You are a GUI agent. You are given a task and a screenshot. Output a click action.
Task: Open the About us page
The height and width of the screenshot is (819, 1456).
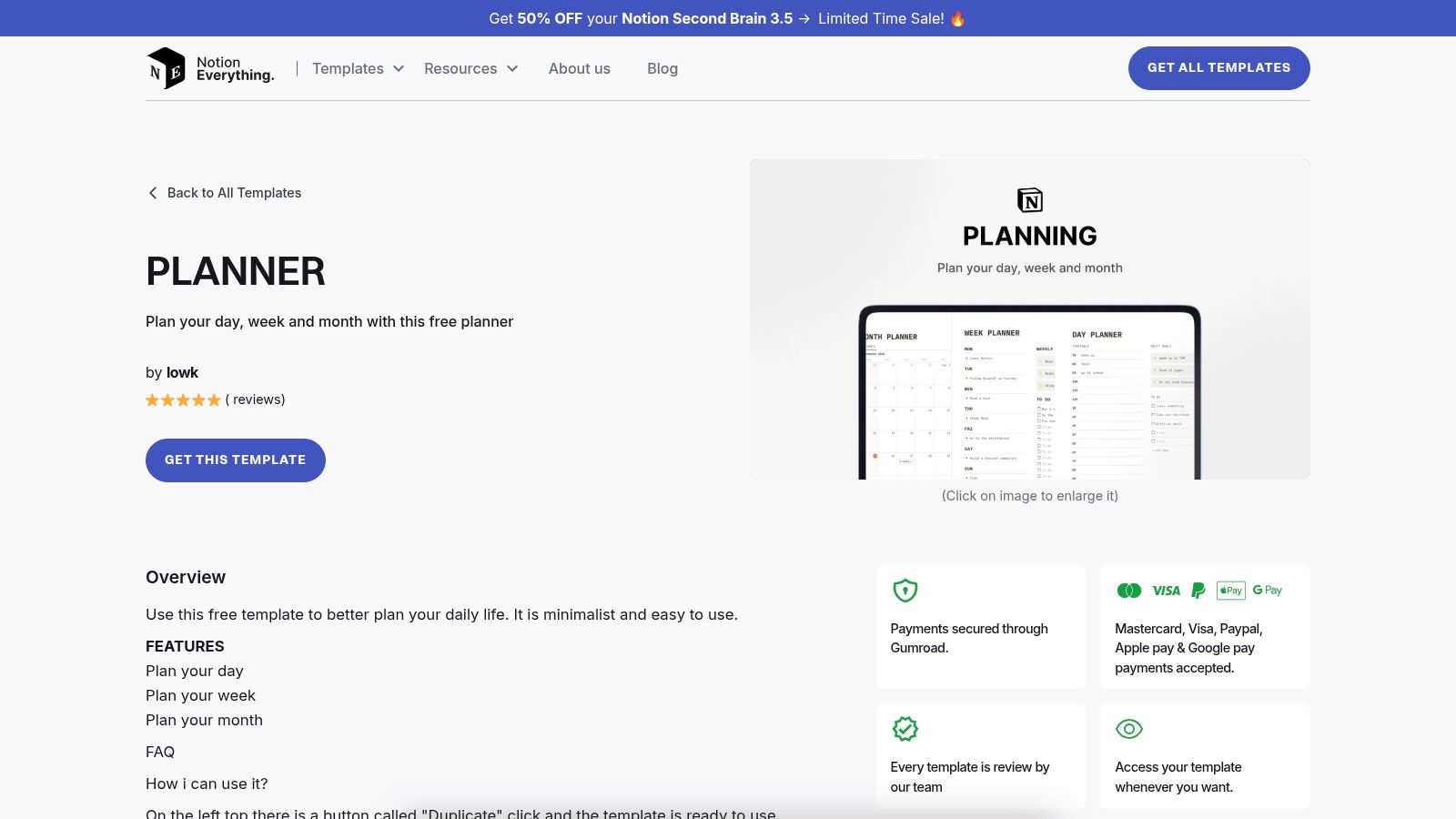(x=579, y=68)
